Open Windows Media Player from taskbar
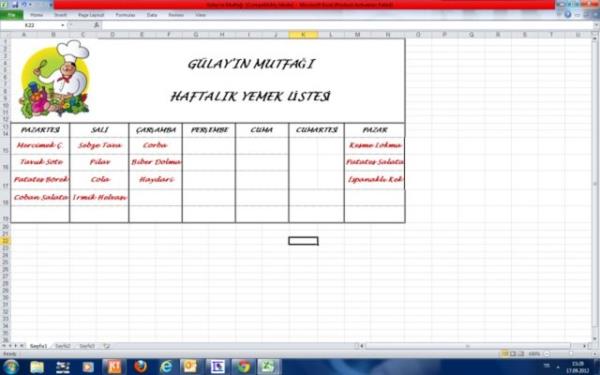The height and width of the screenshot is (375, 600). click(x=88, y=367)
